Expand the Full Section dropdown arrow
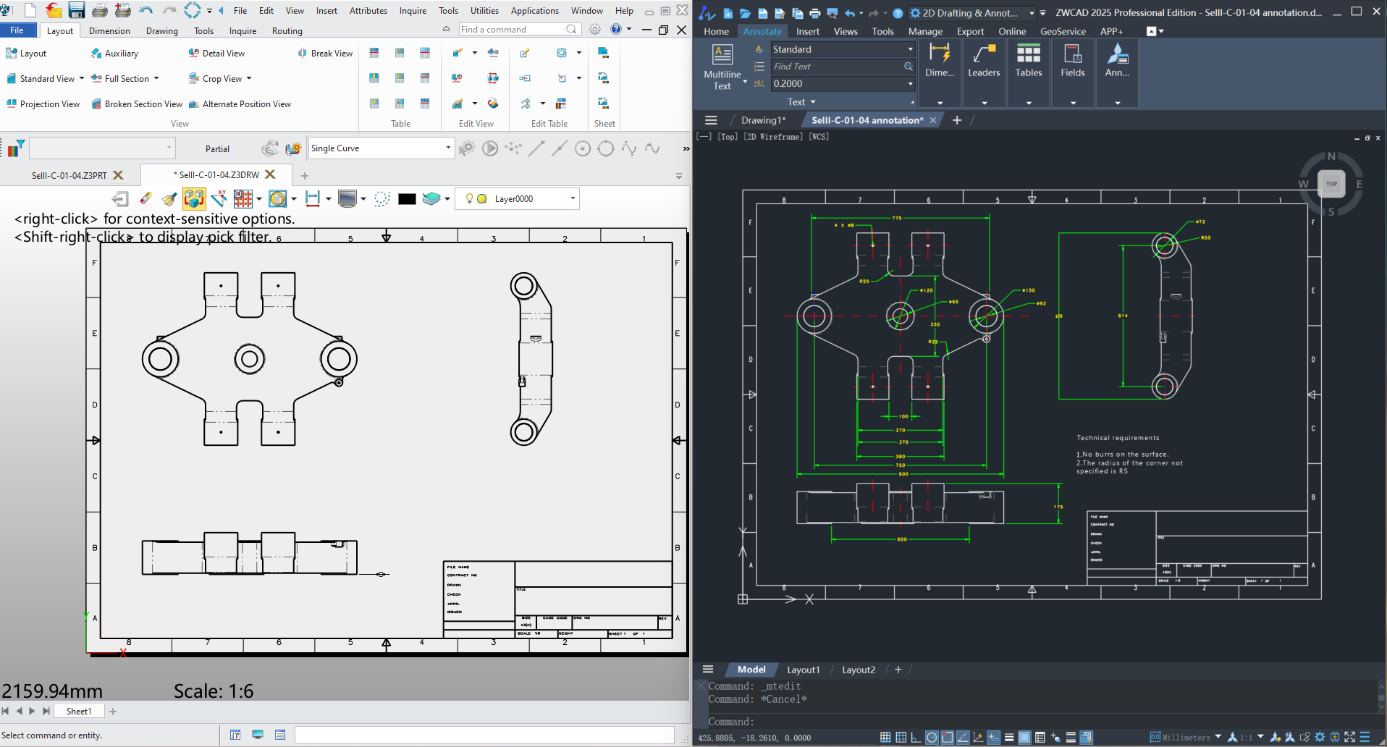1387x747 pixels. coord(156,79)
